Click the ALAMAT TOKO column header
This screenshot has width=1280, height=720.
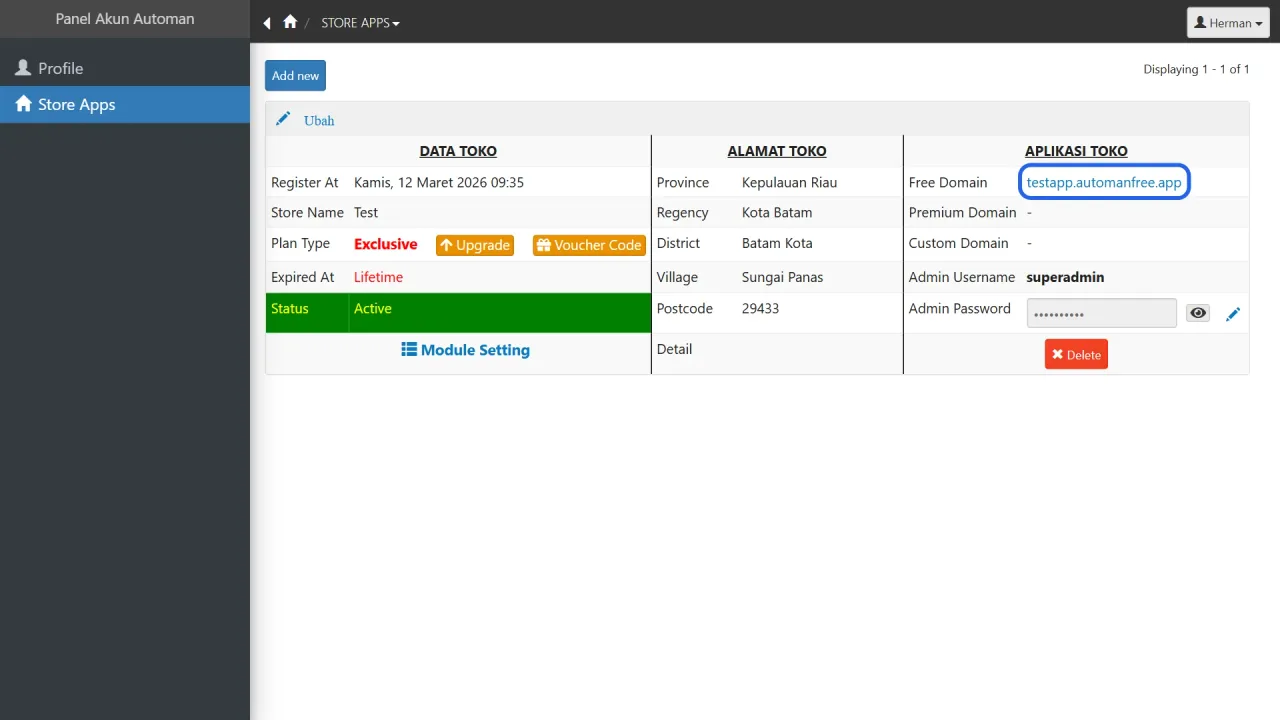777,151
